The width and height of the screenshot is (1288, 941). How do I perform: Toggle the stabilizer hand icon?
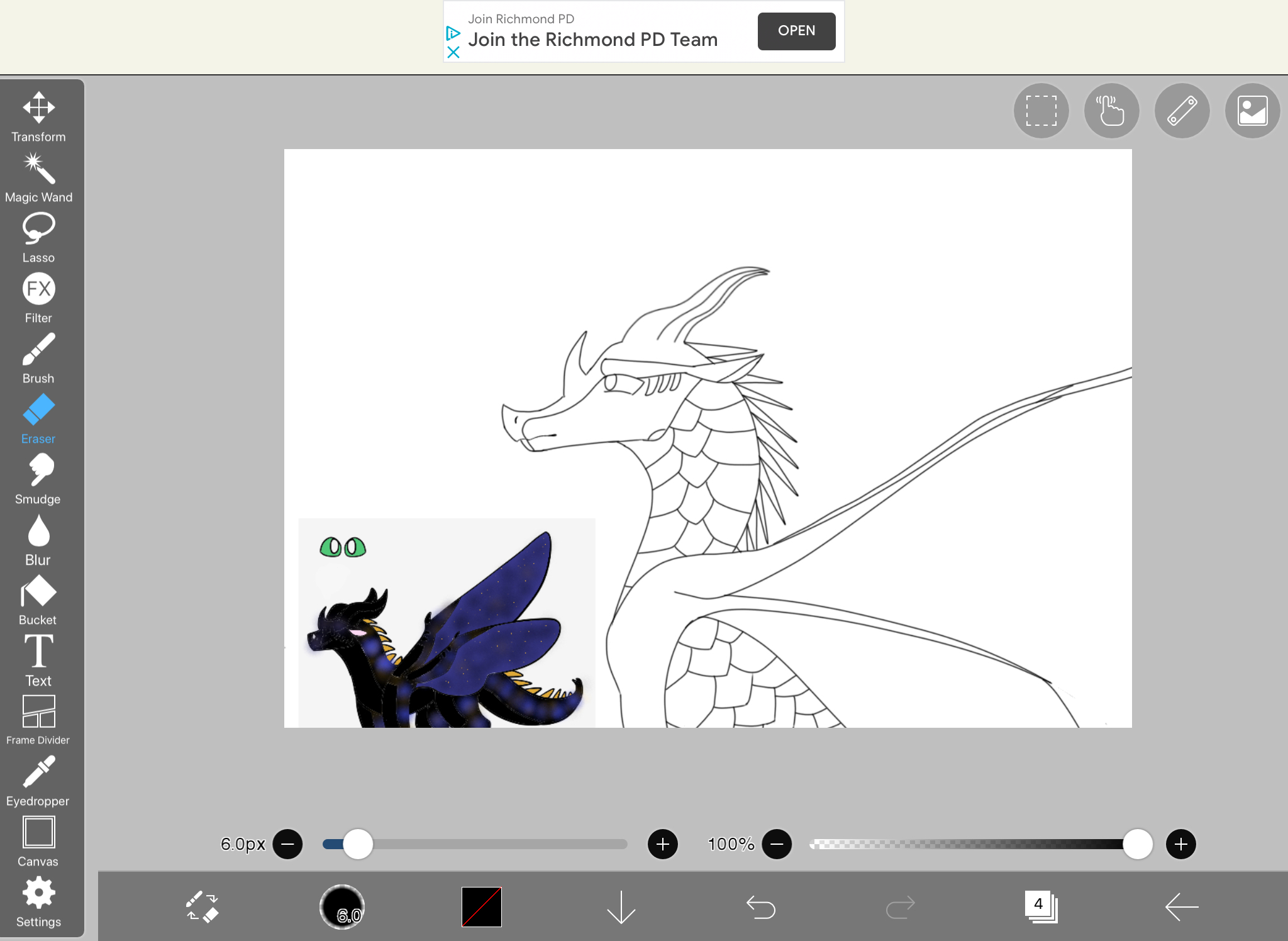pyautogui.click(x=1111, y=111)
